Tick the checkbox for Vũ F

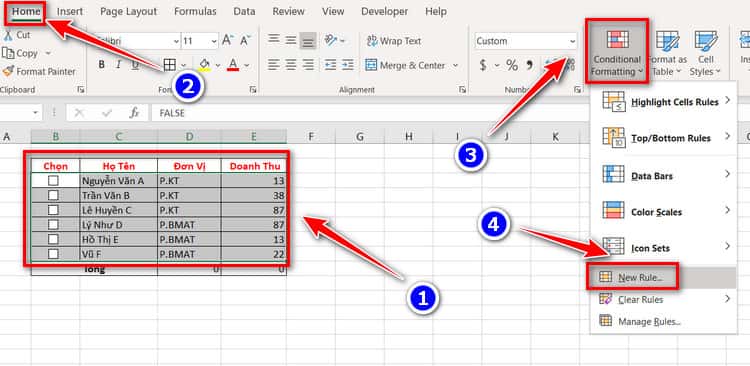coord(54,254)
